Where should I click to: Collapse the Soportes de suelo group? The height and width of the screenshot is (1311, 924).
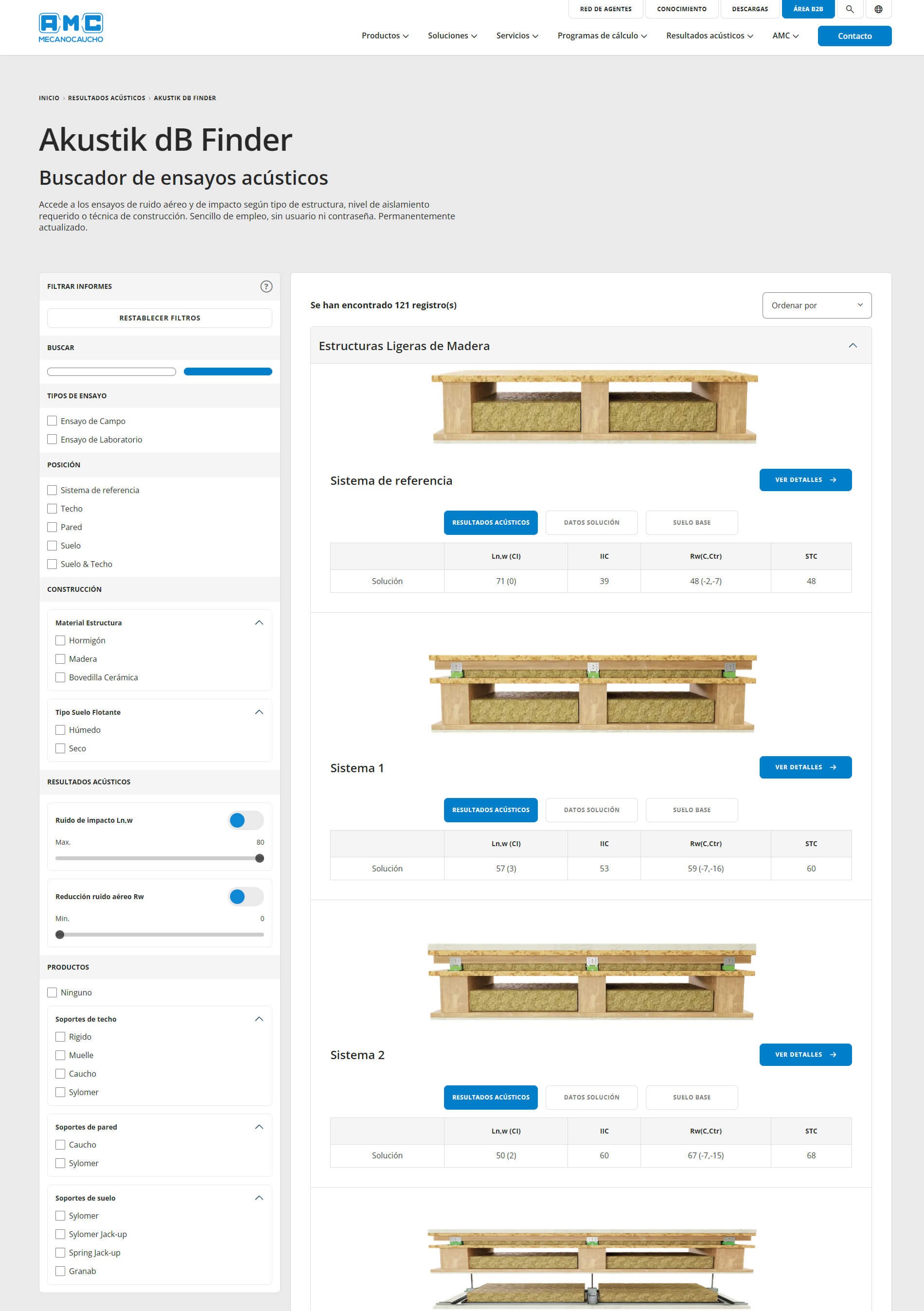click(x=259, y=1198)
